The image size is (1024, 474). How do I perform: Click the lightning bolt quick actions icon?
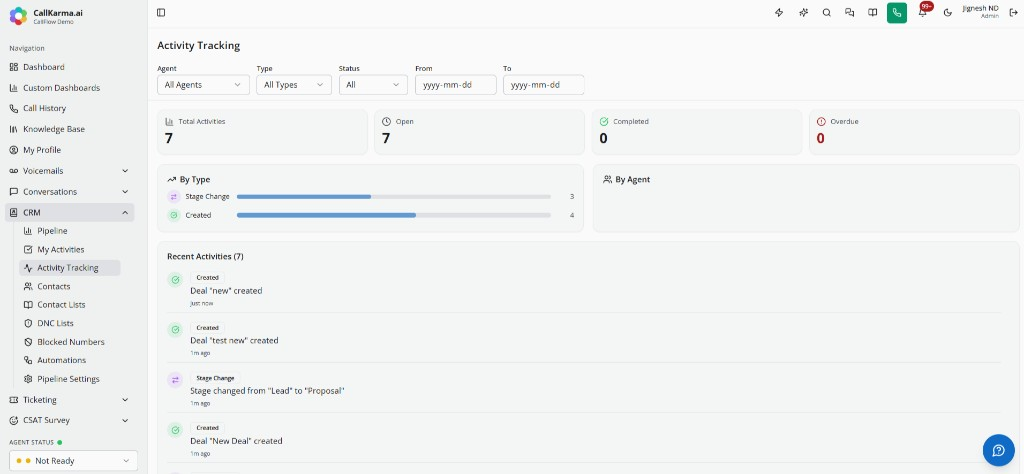(778, 12)
